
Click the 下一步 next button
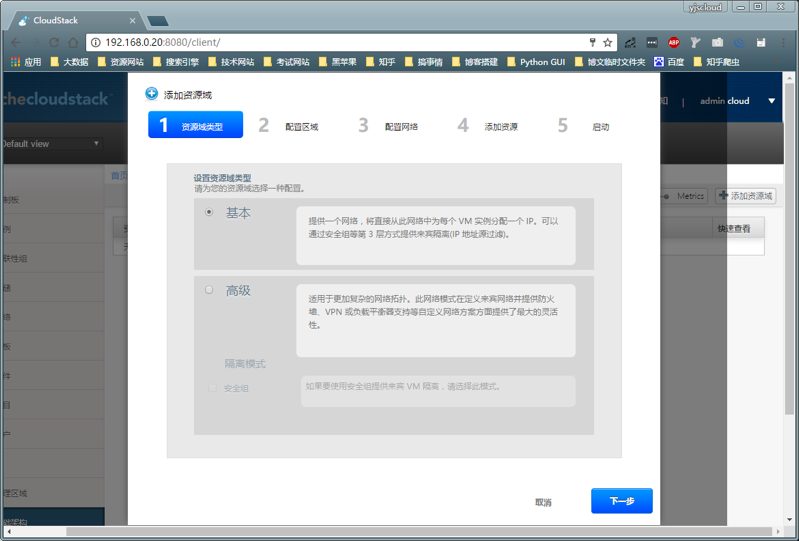tap(621, 501)
